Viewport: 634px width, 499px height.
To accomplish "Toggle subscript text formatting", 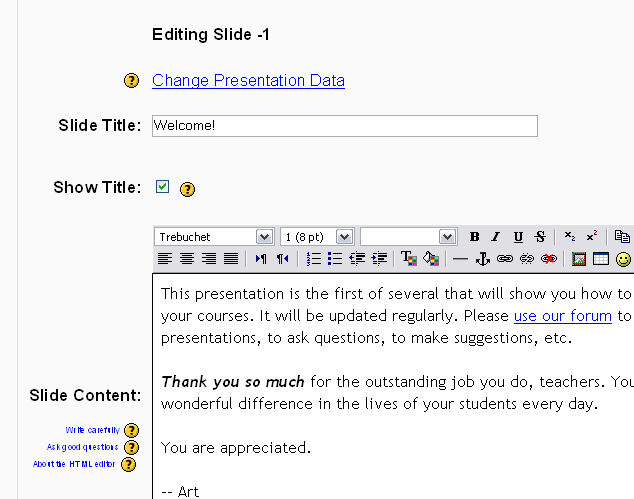I will click(x=570, y=237).
